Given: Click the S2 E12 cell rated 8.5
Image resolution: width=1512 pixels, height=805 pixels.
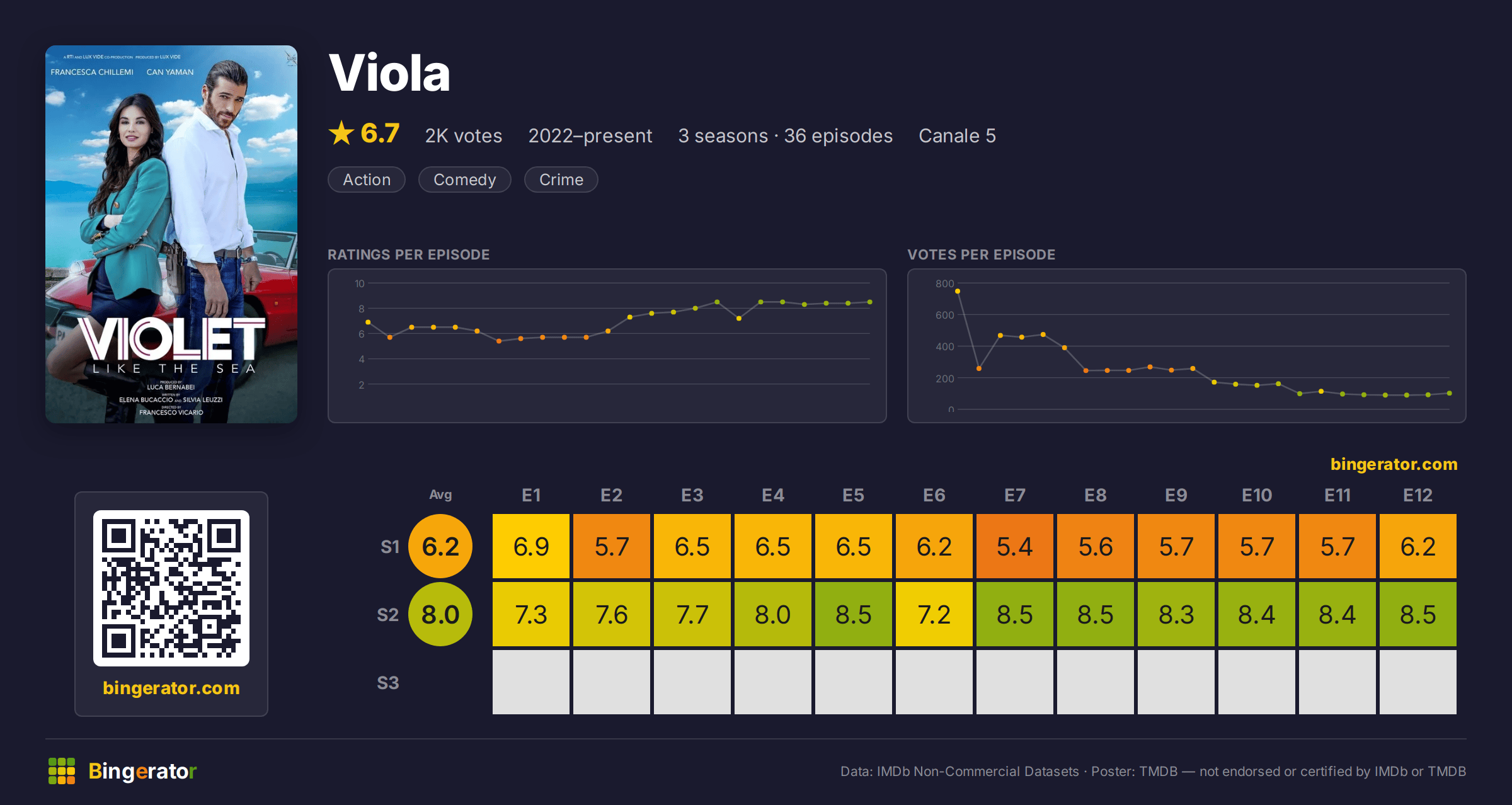Looking at the screenshot, I should tap(1418, 614).
